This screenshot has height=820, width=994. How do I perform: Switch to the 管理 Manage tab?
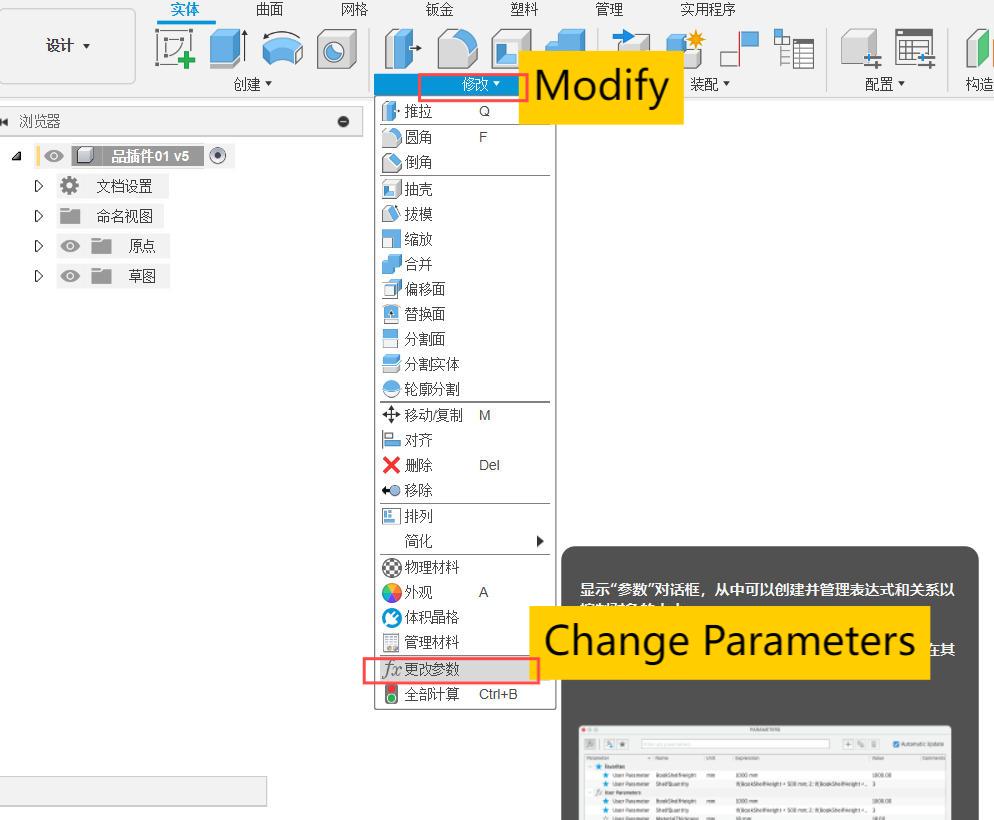click(x=609, y=10)
